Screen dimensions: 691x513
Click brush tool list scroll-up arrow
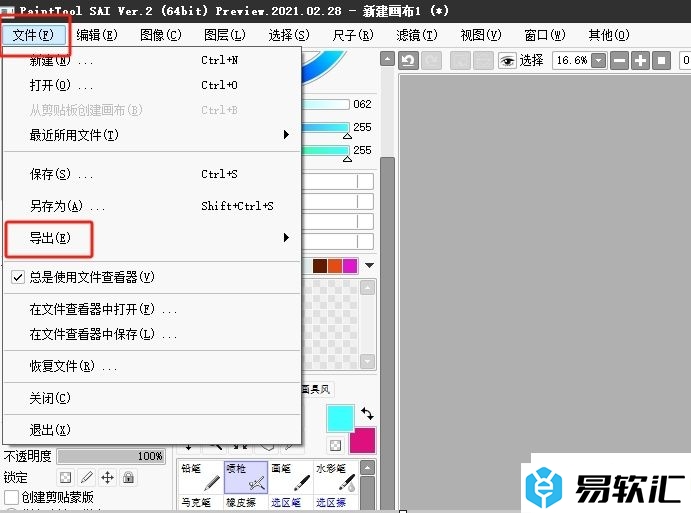click(x=368, y=468)
